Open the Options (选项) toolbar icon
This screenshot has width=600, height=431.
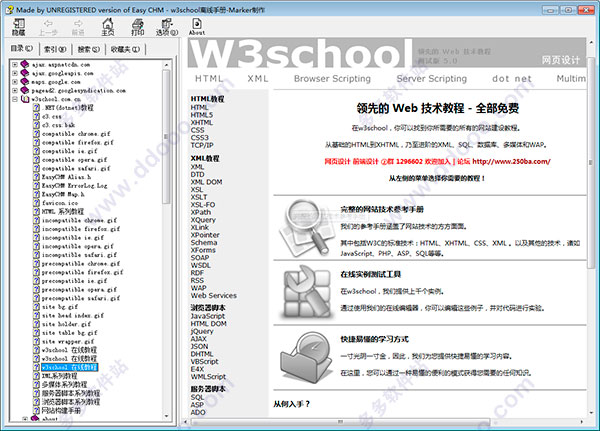(x=167, y=27)
